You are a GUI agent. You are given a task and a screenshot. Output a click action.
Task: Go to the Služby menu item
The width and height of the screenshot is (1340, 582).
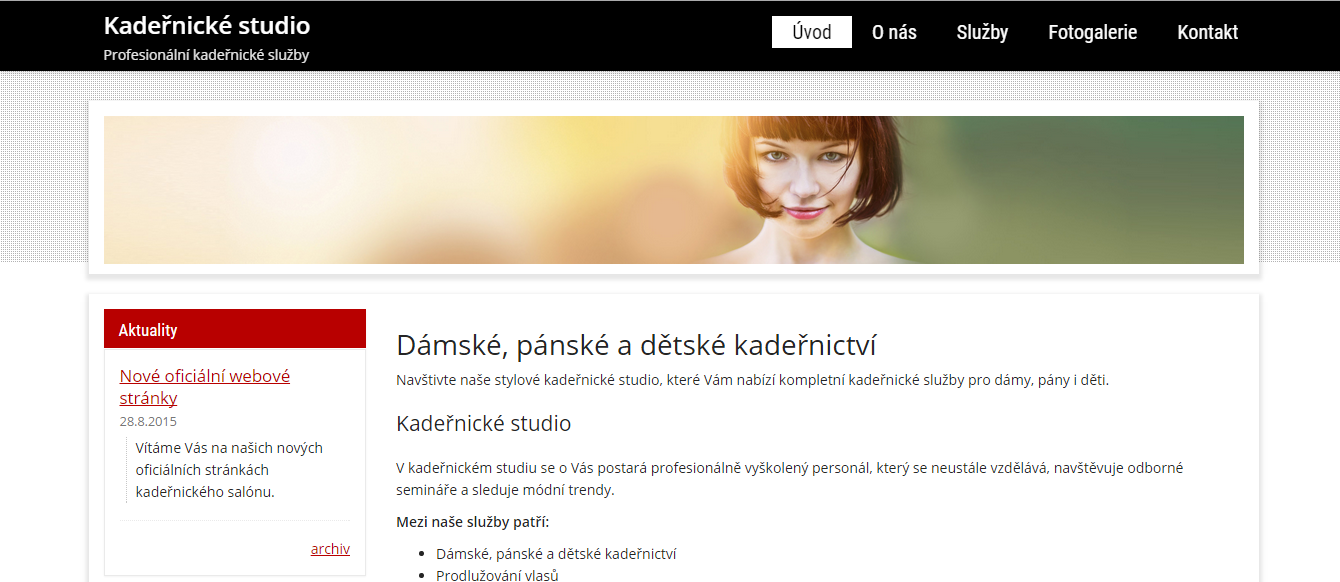pyautogui.click(x=982, y=32)
